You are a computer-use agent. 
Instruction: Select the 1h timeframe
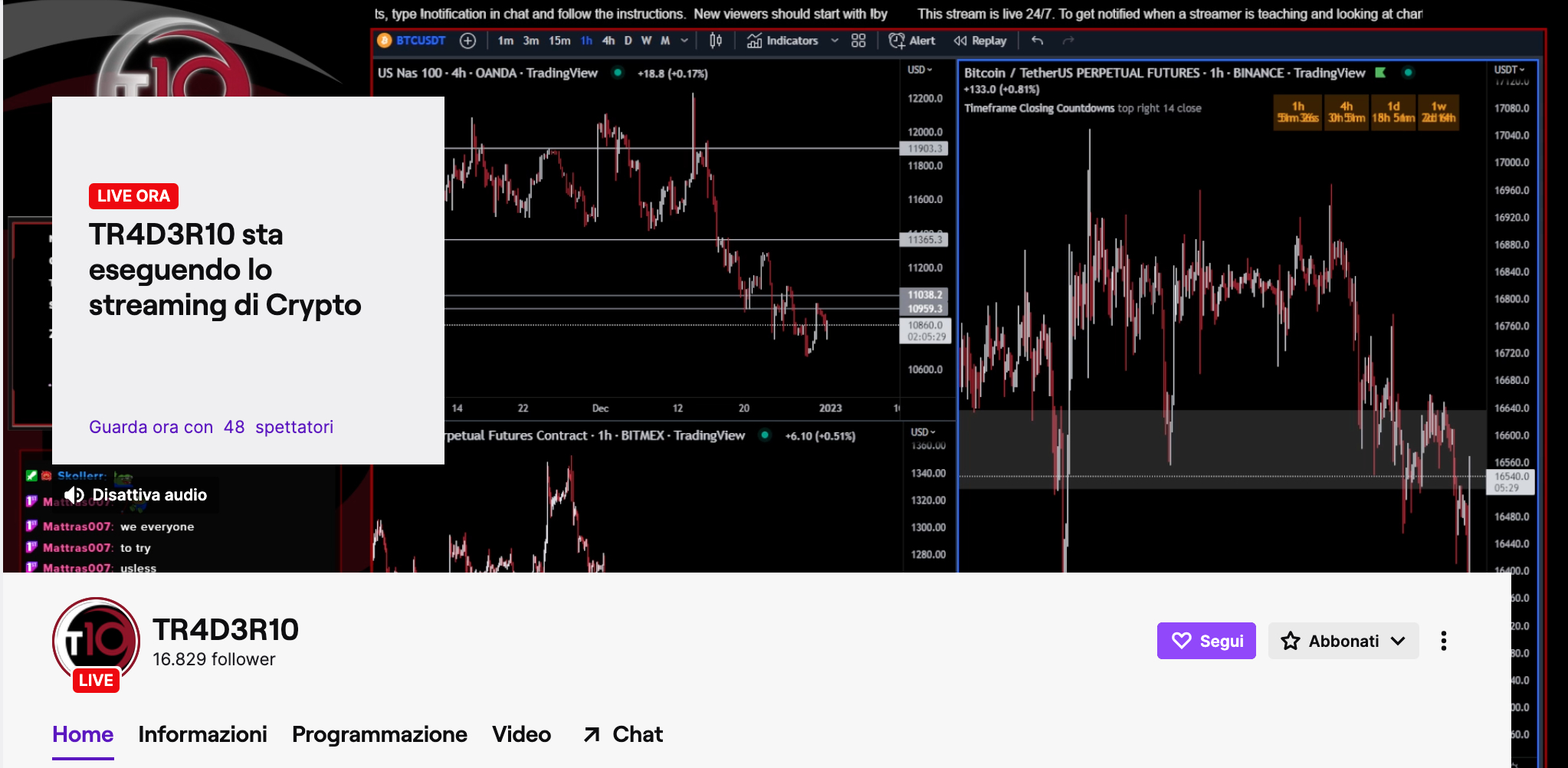pyautogui.click(x=586, y=41)
